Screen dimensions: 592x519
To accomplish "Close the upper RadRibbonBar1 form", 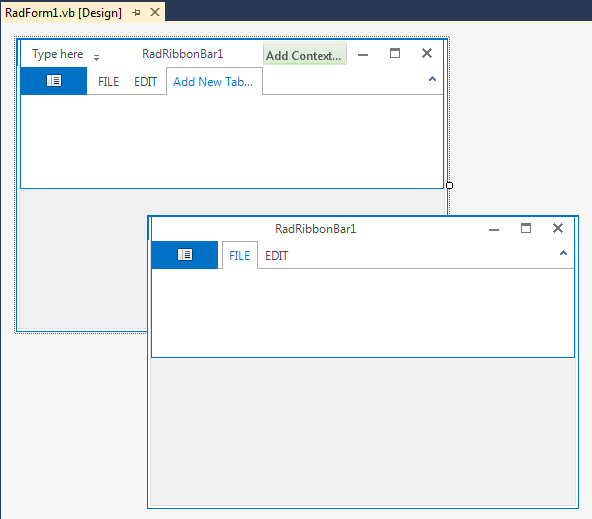I will coord(427,53).
